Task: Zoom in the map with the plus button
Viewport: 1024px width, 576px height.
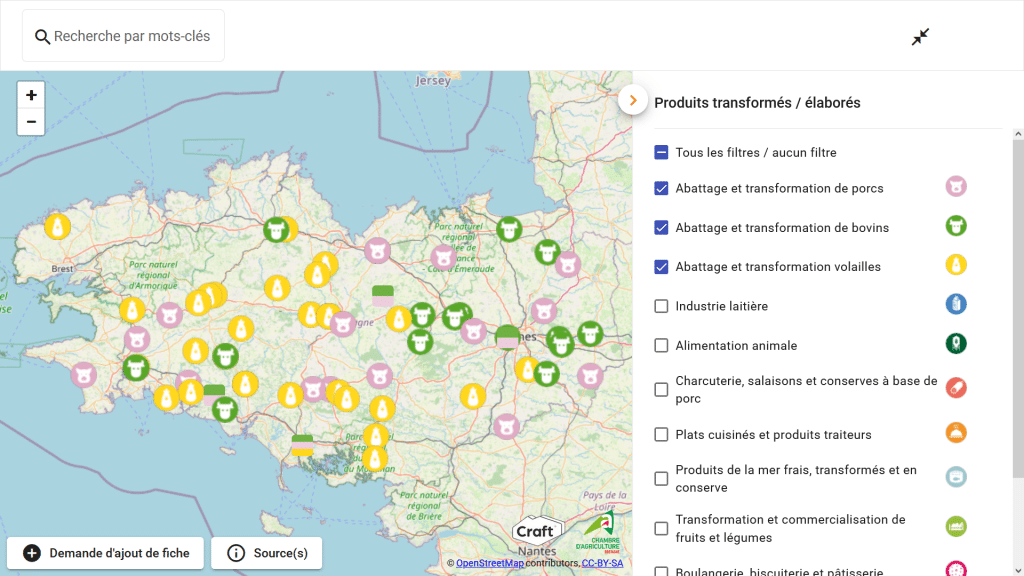Action: (31, 95)
